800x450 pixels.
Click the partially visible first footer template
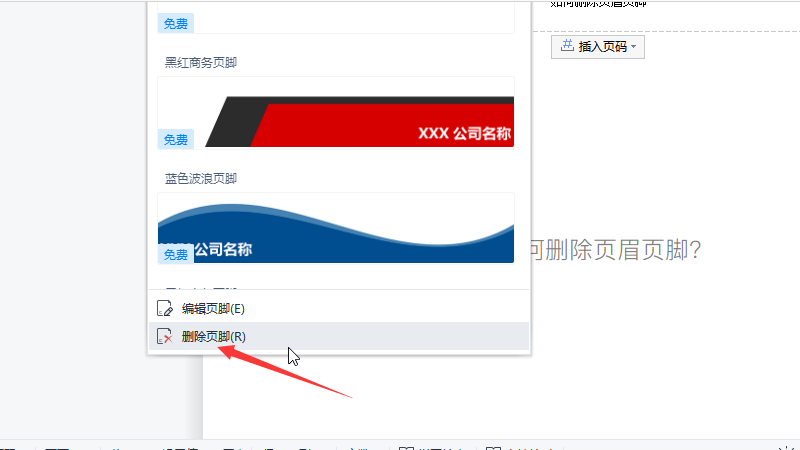336,17
